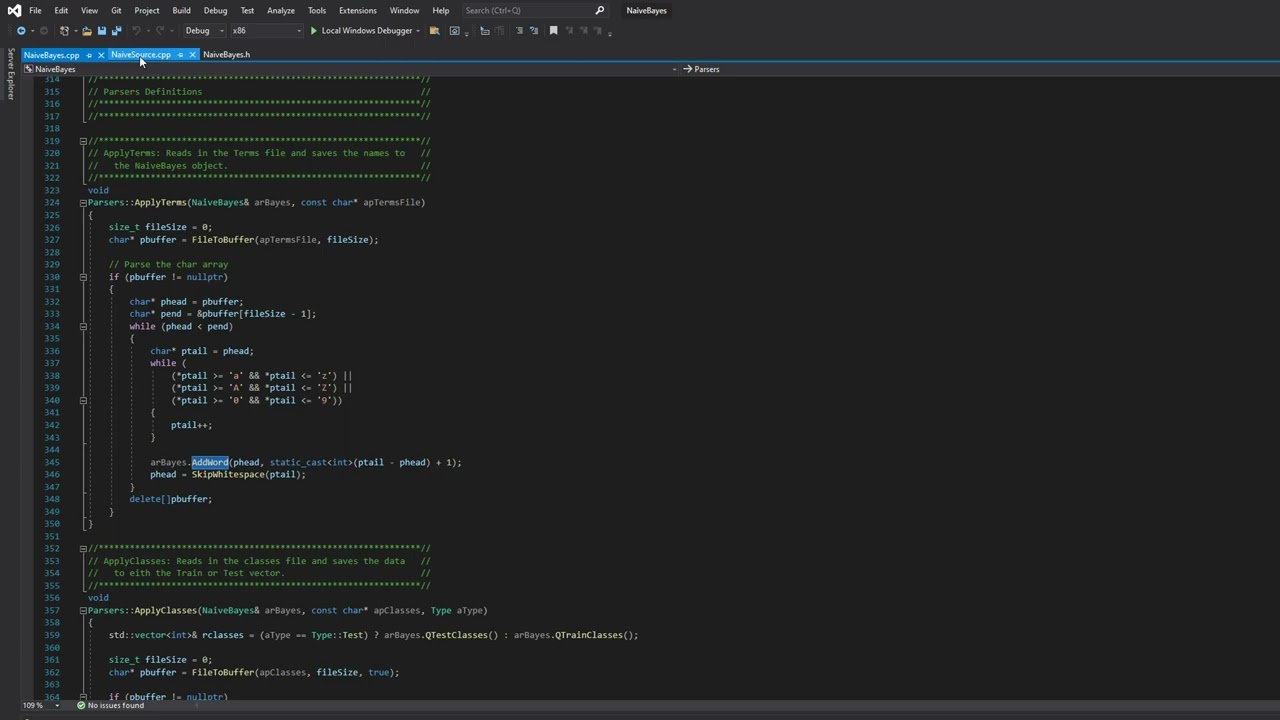Switch to the NaiveBayes.h tab

pyautogui.click(x=226, y=55)
